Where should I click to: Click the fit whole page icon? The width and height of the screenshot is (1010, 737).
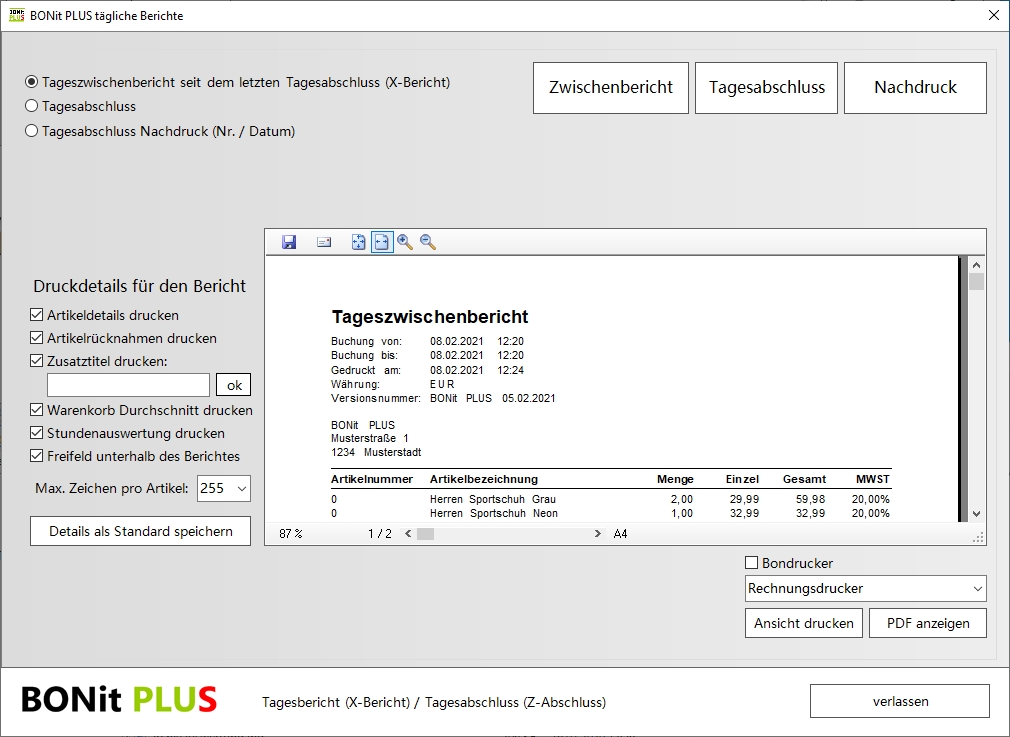[359, 242]
